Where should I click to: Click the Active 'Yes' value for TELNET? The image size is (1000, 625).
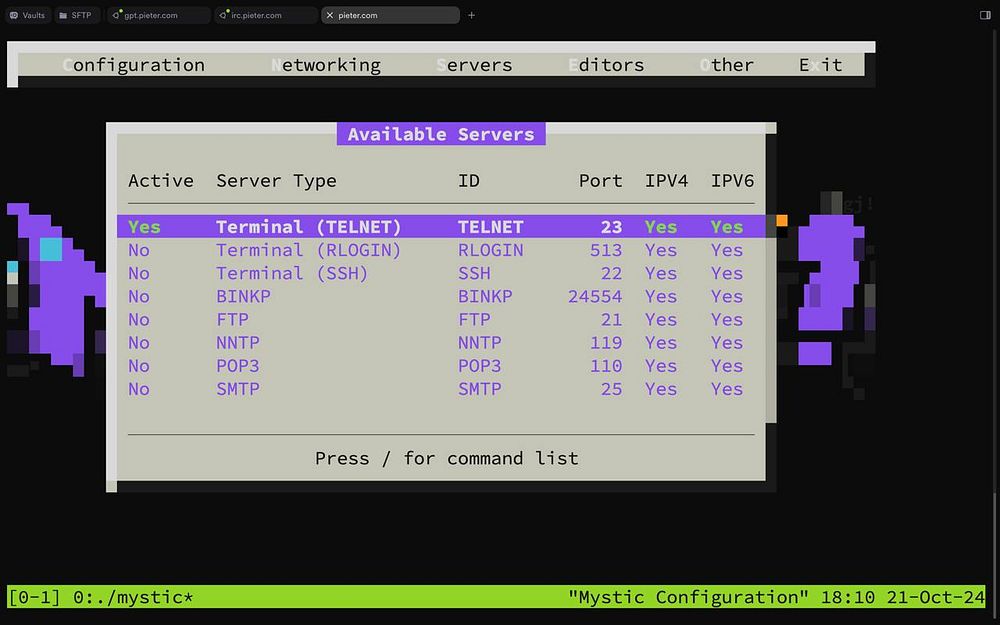coord(144,227)
